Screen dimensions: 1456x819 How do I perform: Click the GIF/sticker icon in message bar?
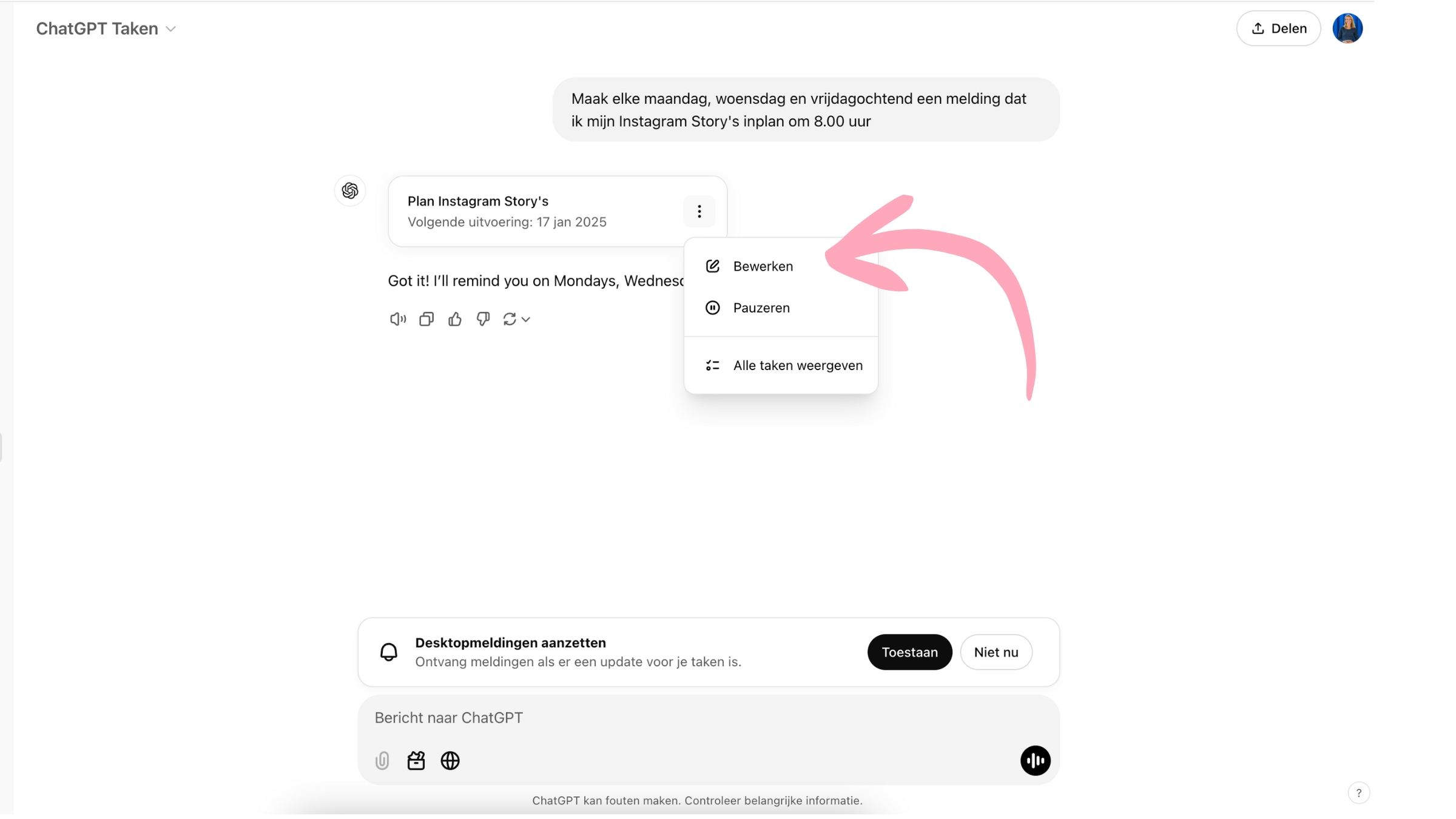(x=416, y=761)
